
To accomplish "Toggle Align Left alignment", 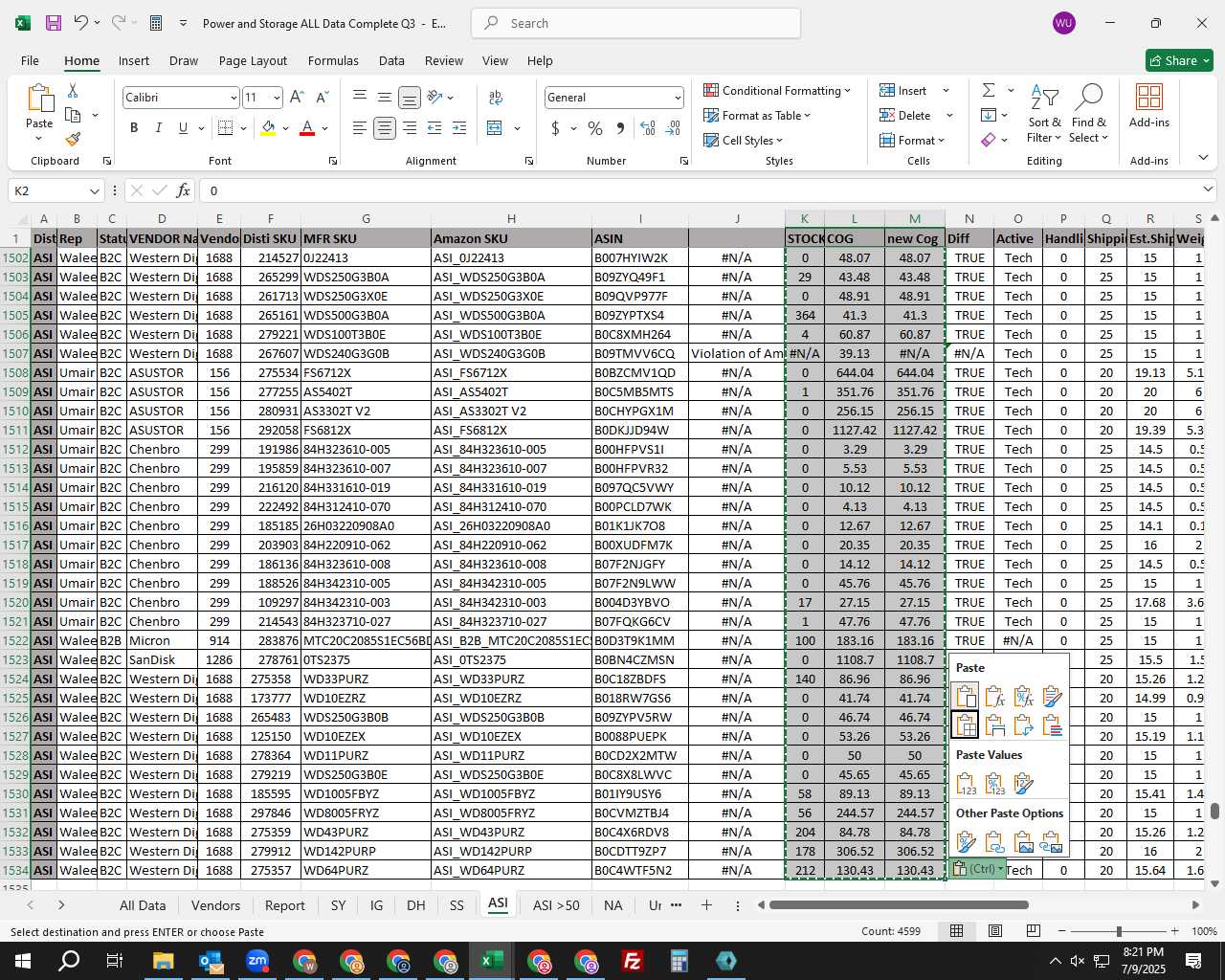I will pyautogui.click(x=359, y=128).
